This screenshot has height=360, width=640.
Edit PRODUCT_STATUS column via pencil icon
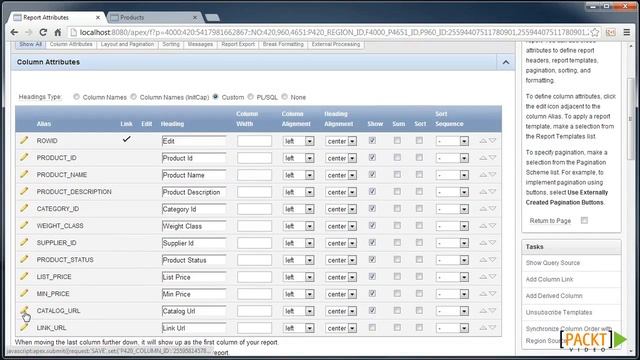point(24,260)
